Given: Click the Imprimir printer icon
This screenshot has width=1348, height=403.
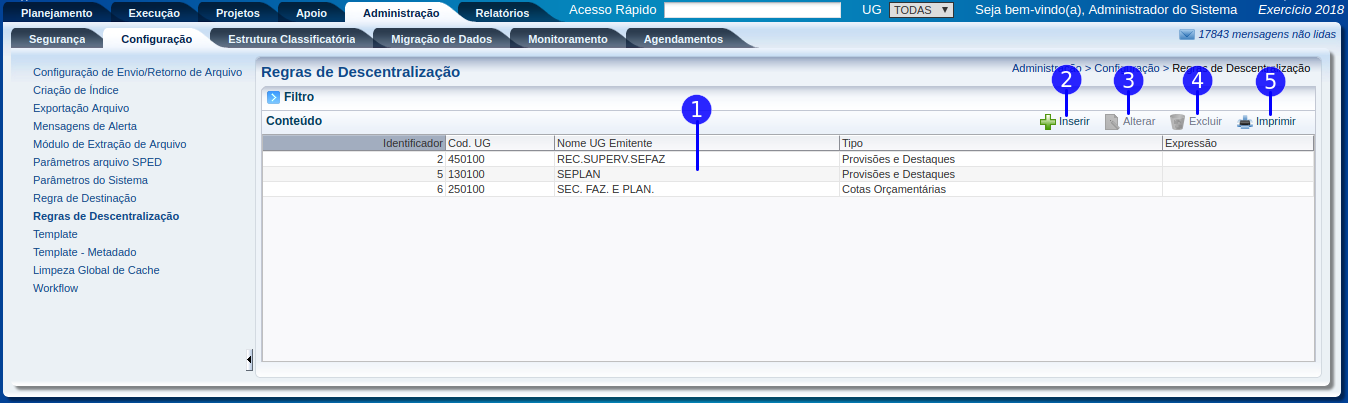Looking at the screenshot, I should pyautogui.click(x=1245, y=122).
